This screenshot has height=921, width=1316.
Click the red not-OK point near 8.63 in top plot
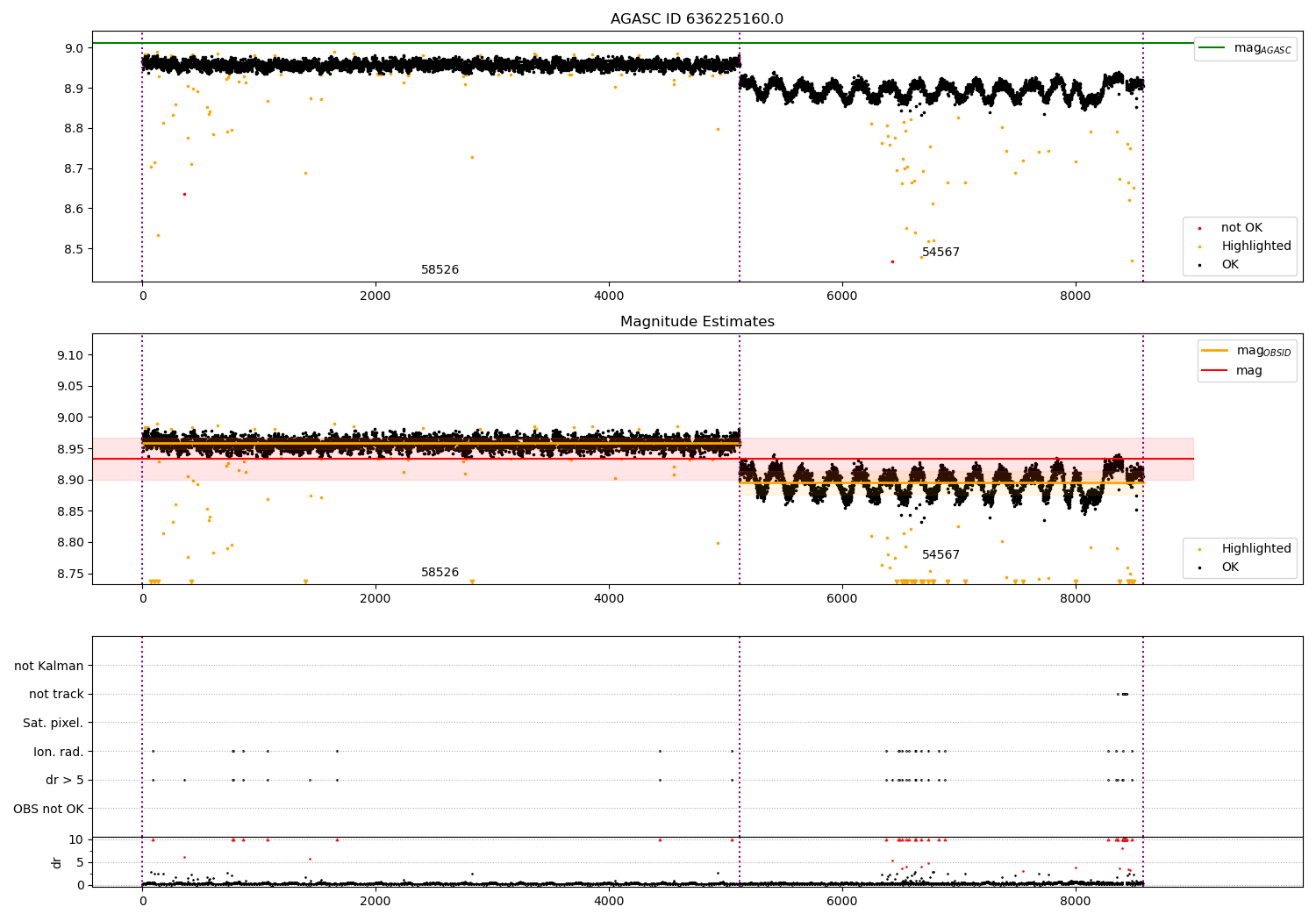click(184, 194)
